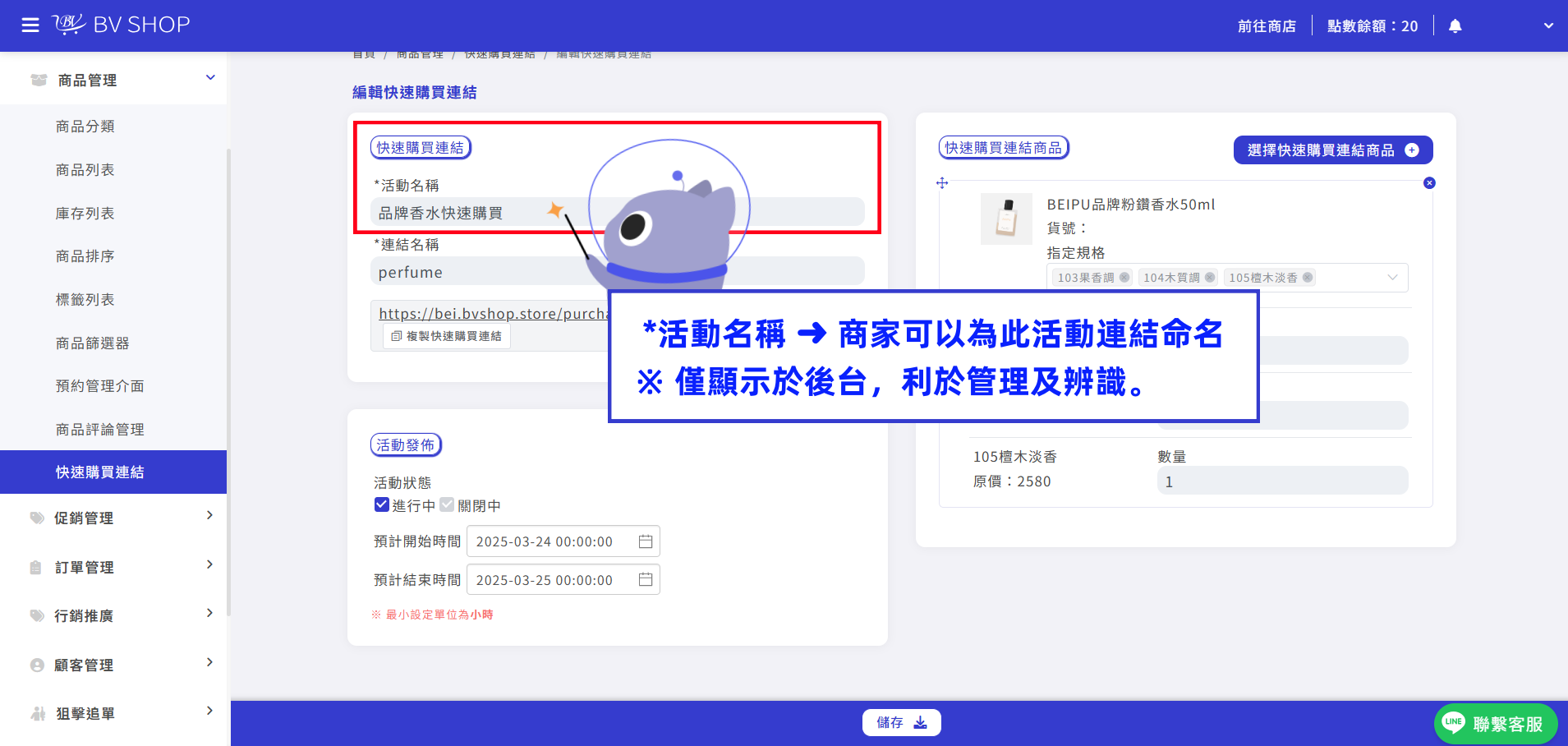The image size is (1568, 746).
Task: Expand the 行銷推廣 section chevron
Action: click(209, 613)
